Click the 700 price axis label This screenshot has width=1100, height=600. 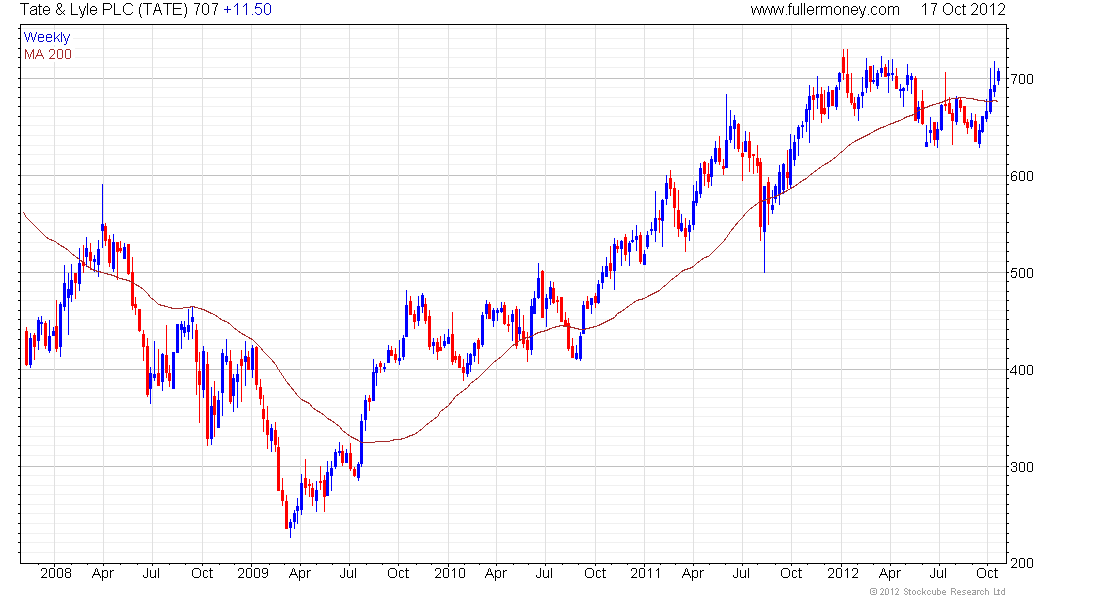tap(1022, 79)
